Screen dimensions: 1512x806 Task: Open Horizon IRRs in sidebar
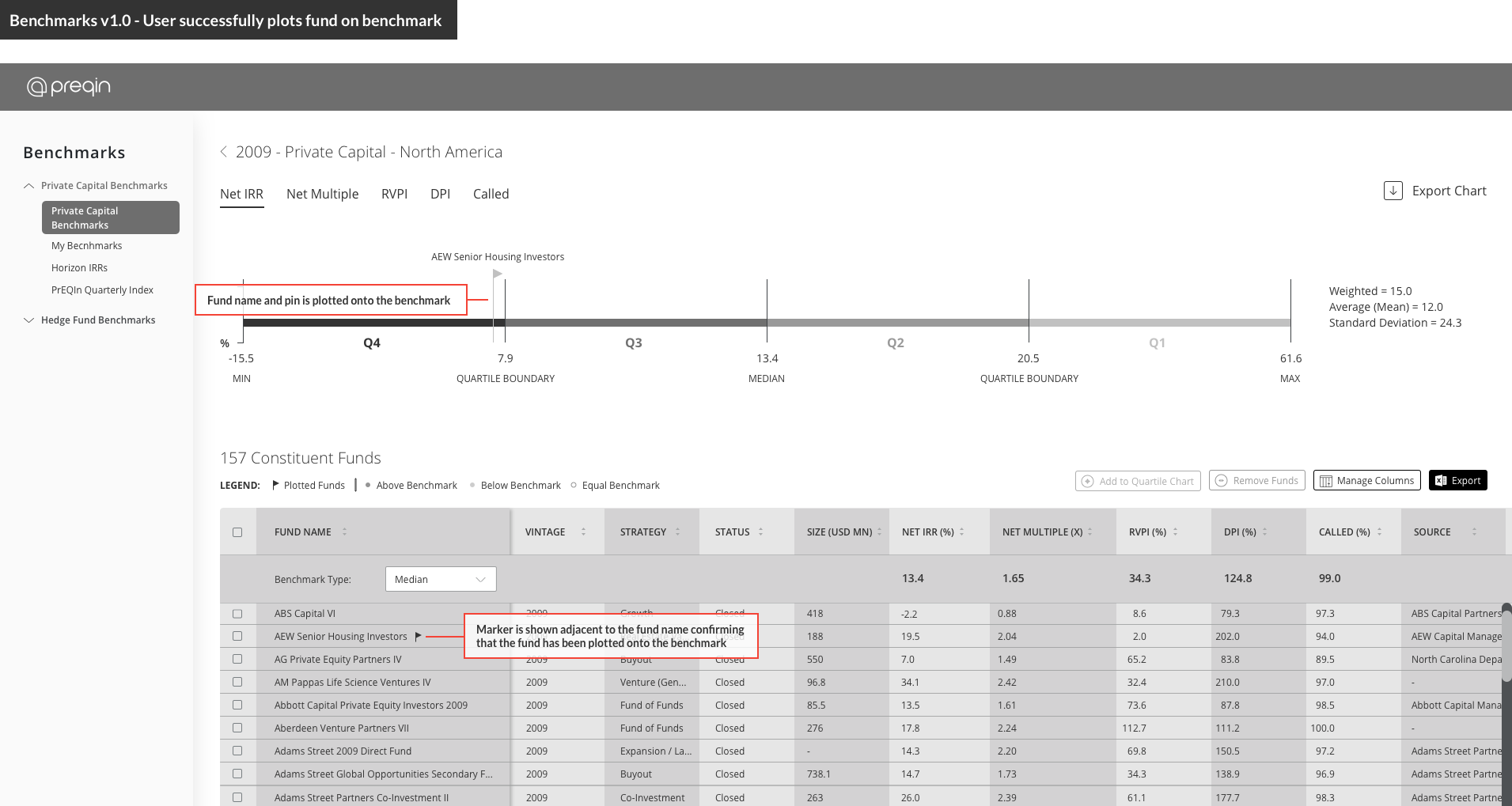coord(79,268)
